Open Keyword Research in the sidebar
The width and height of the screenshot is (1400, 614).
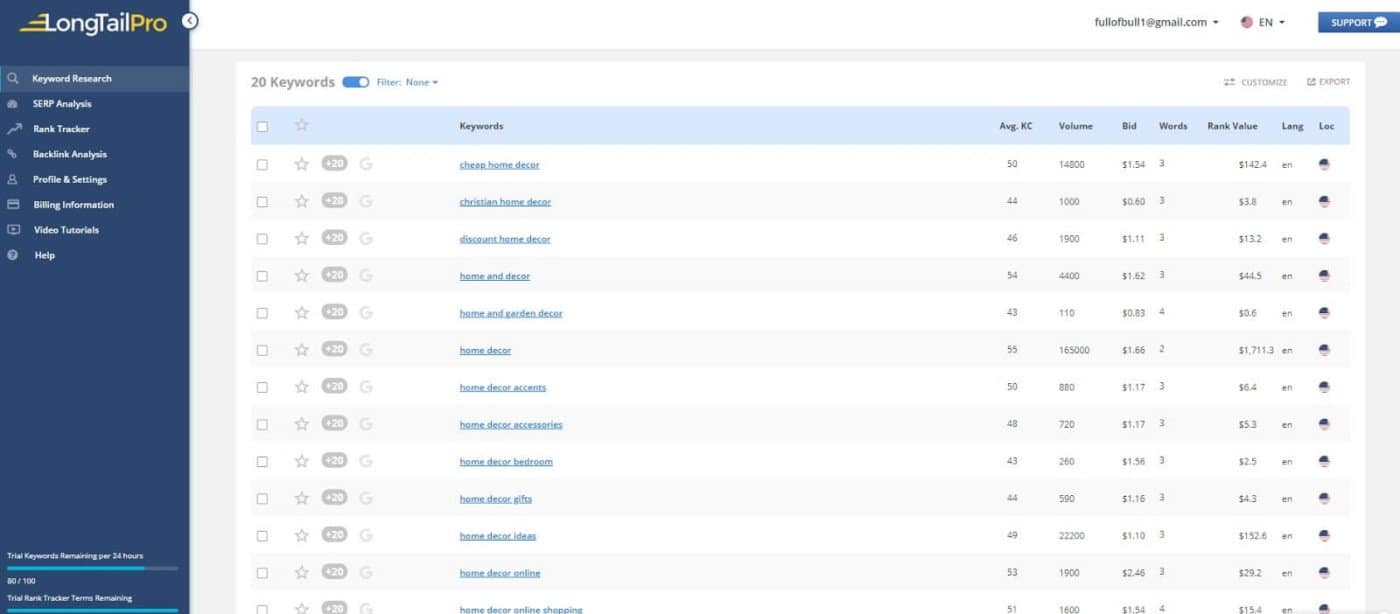pos(94,78)
